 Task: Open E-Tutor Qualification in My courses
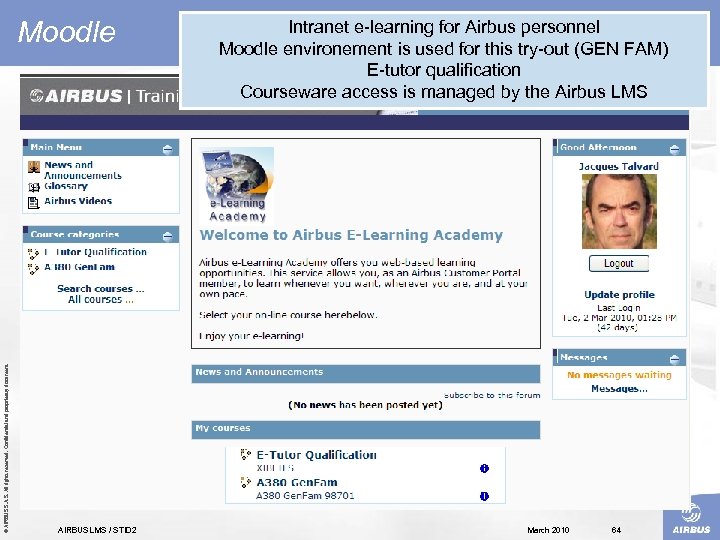coord(316,455)
